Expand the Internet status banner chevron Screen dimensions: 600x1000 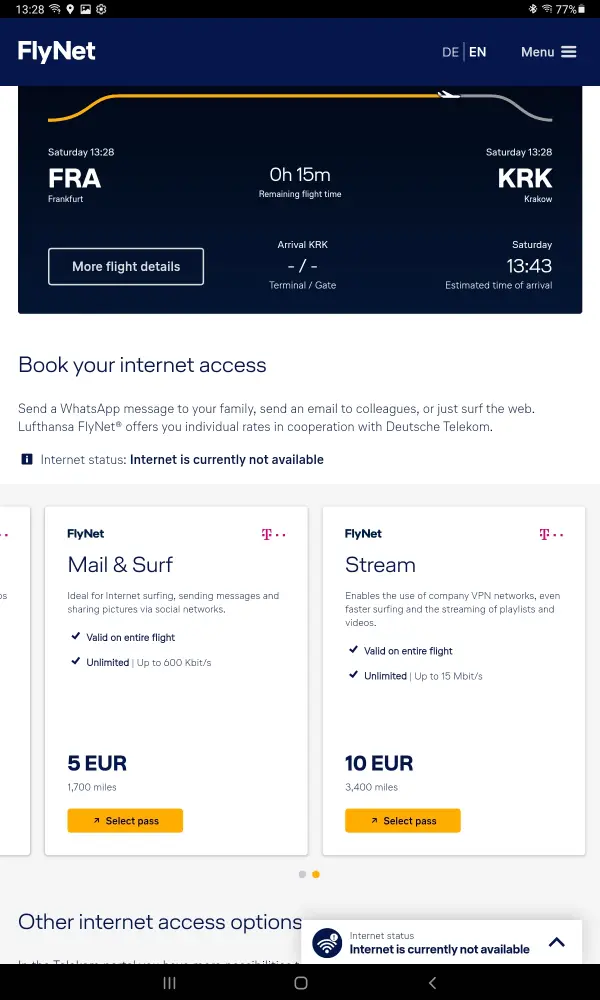coord(557,942)
